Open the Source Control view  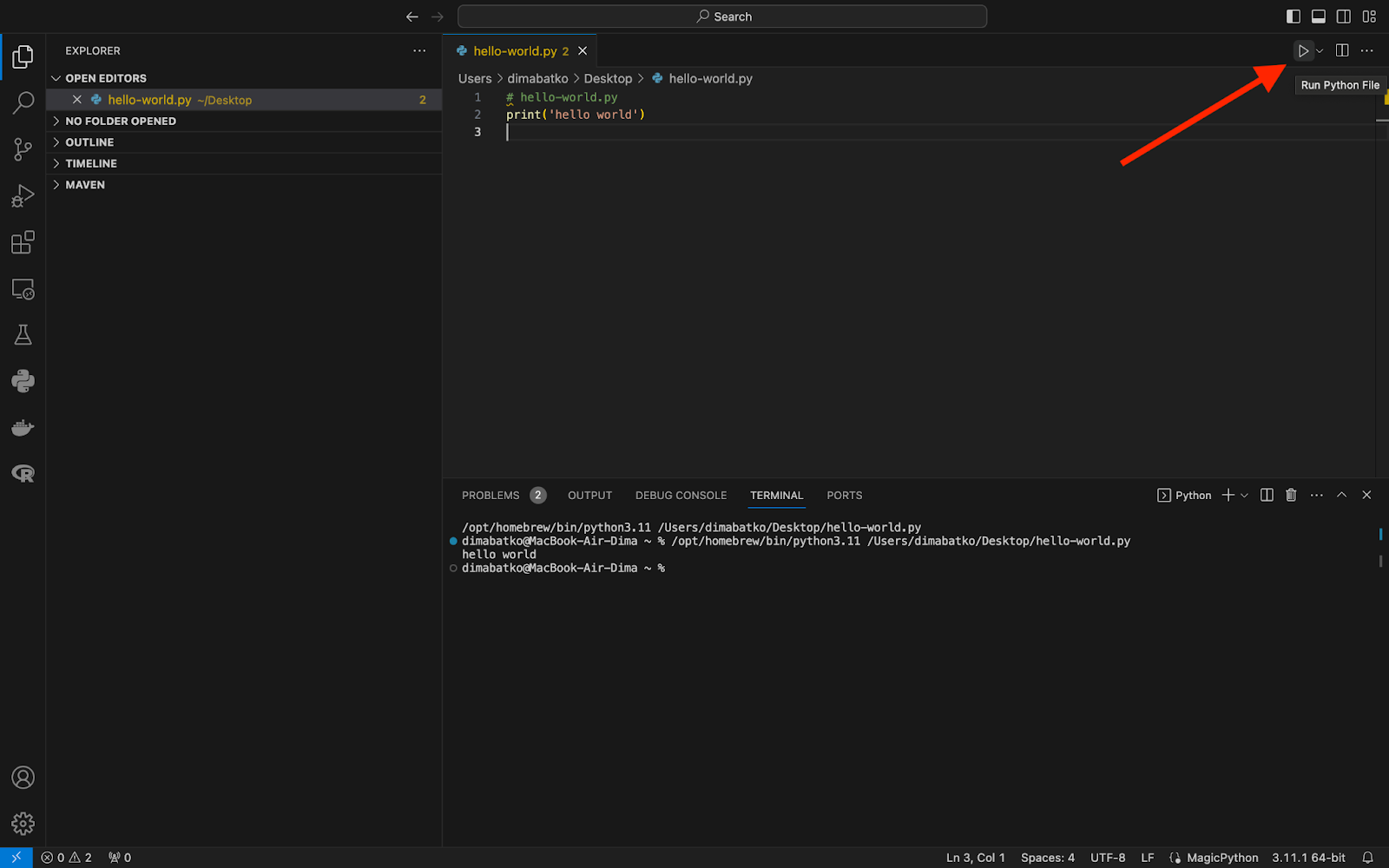tap(23, 149)
